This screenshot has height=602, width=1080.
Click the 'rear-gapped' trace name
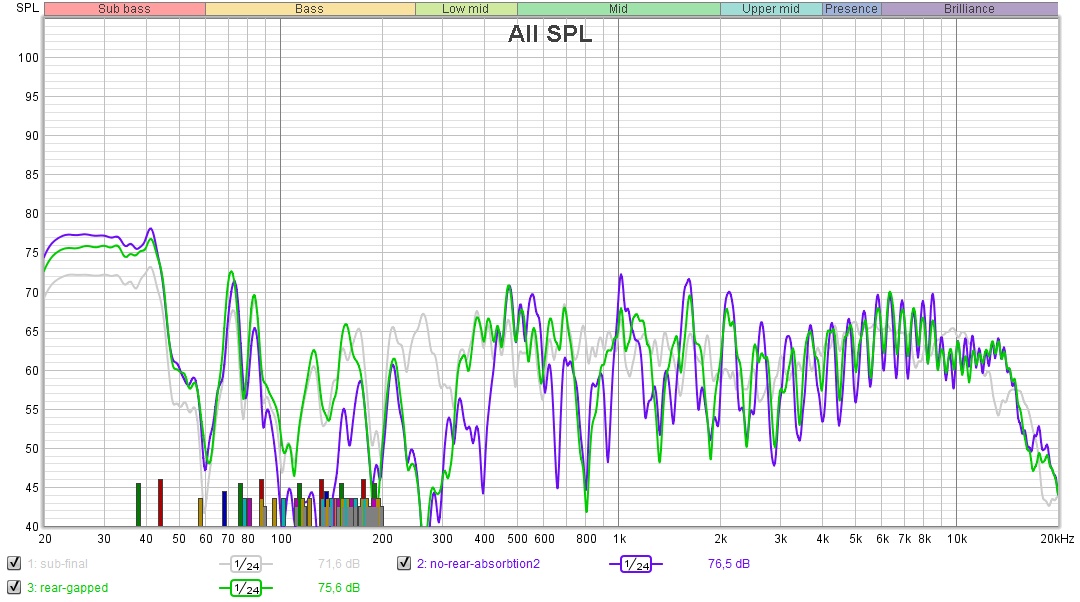pyautogui.click(x=67, y=588)
